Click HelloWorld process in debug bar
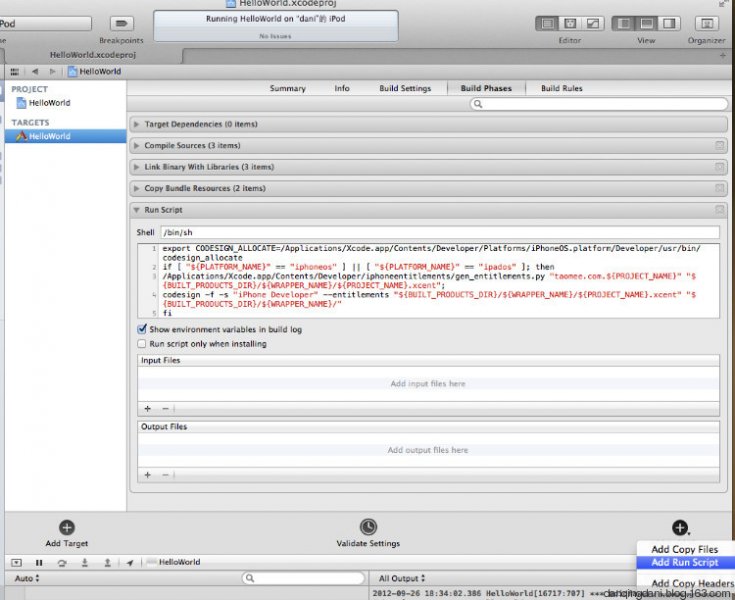This screenshot has height=600, width=735. (x=174, y=562)
